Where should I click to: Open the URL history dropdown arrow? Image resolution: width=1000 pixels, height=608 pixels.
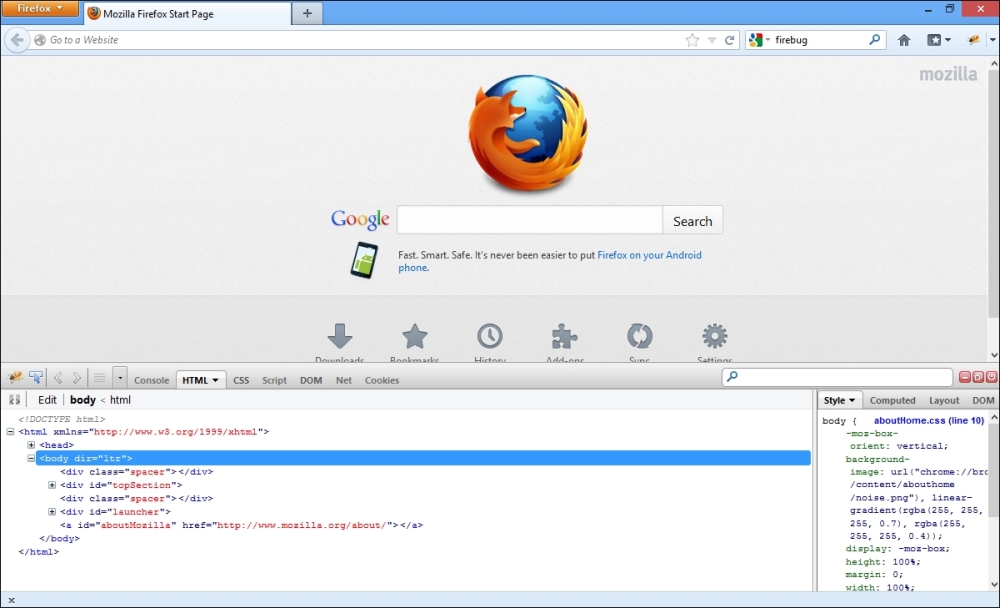(712, 40)
